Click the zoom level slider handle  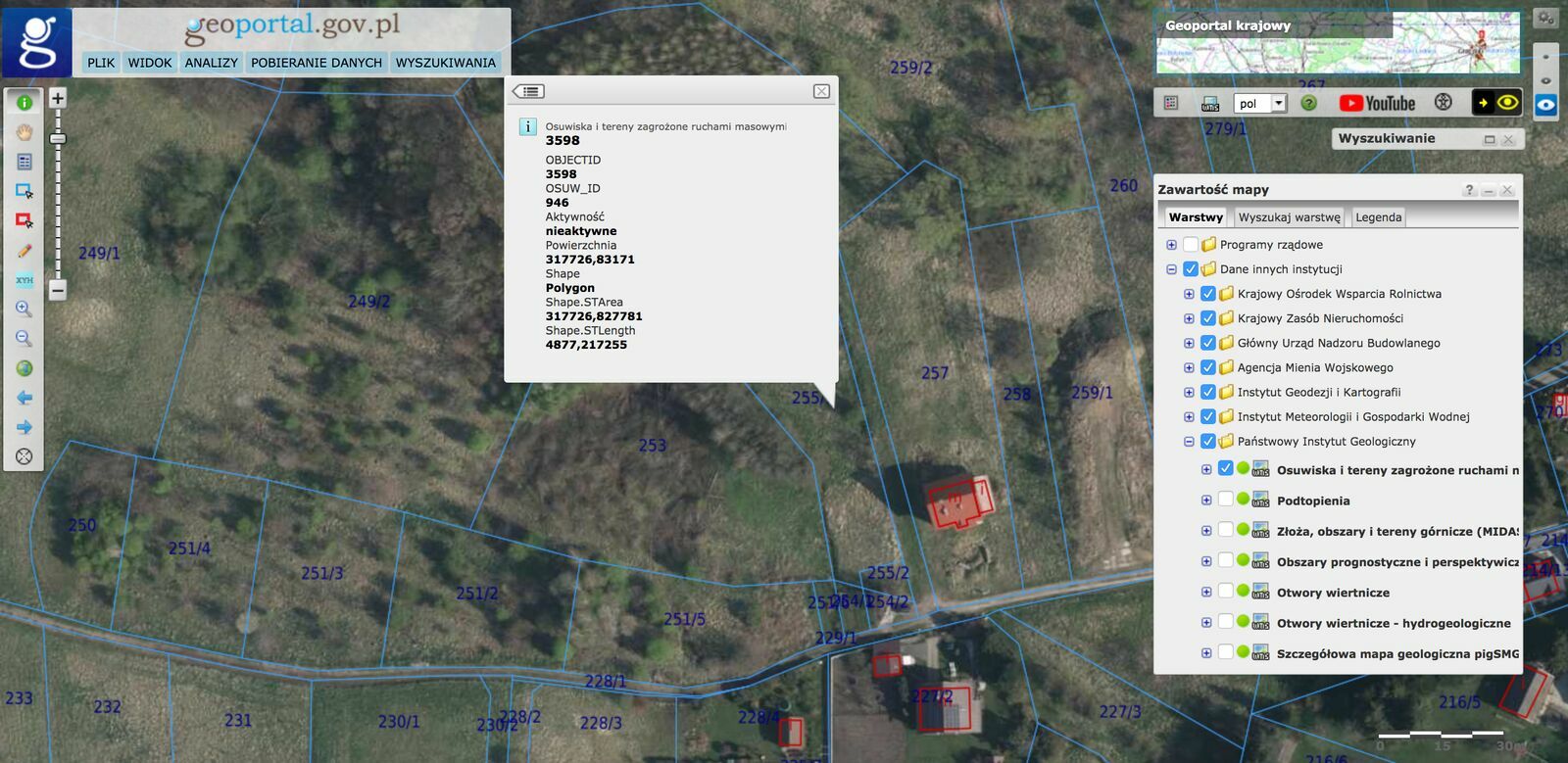click(58, 139)
